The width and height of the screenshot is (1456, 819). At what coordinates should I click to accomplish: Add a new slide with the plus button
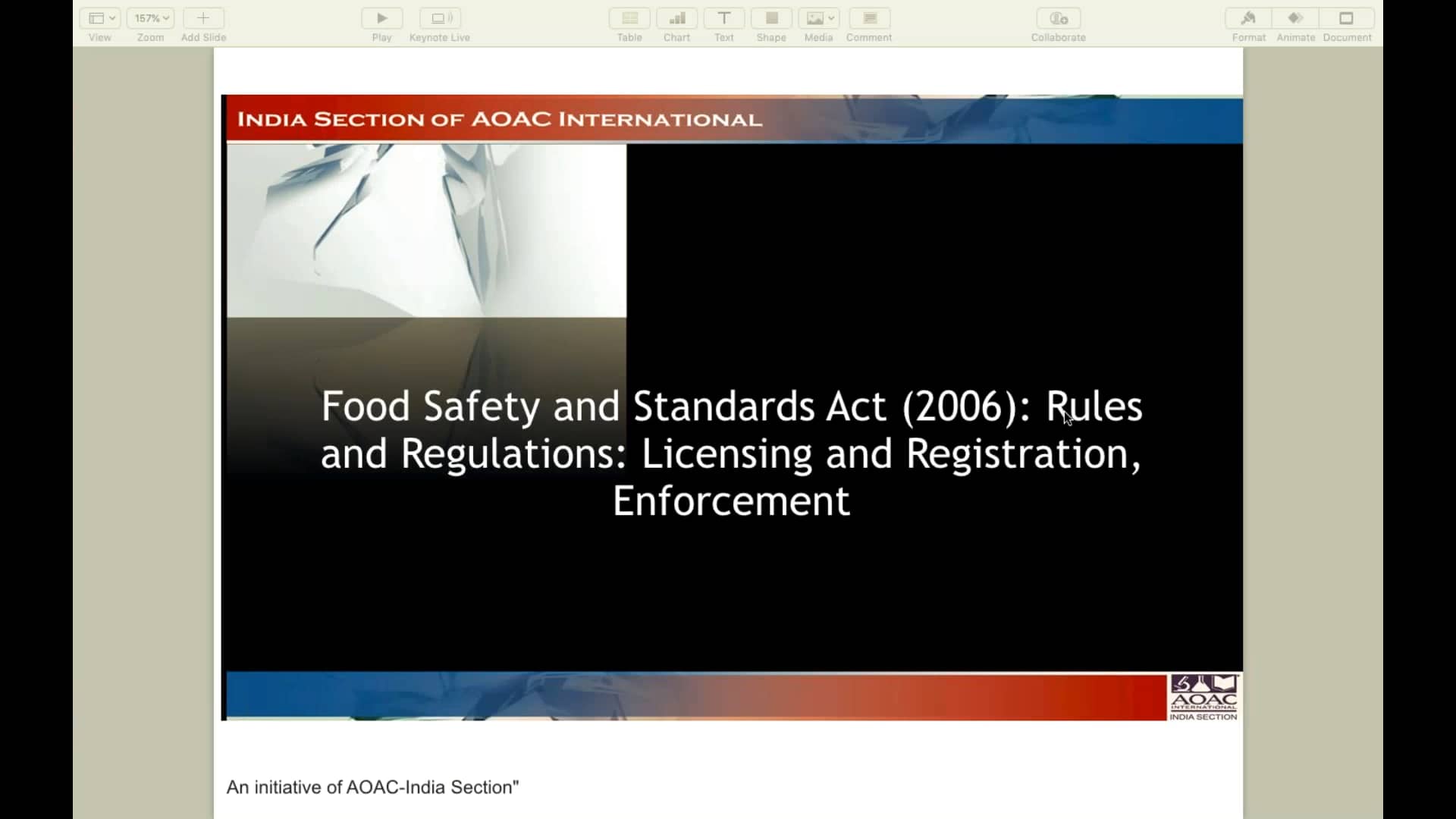coord(203,18)
